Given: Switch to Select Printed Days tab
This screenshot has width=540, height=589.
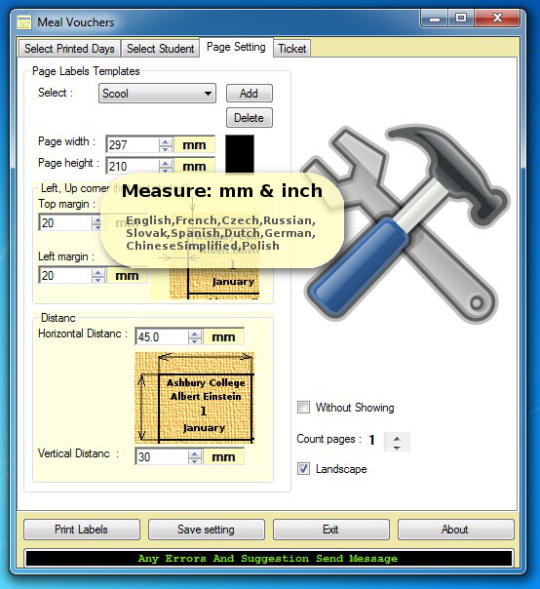Looking at the screenshot, I should pos(69,48).
